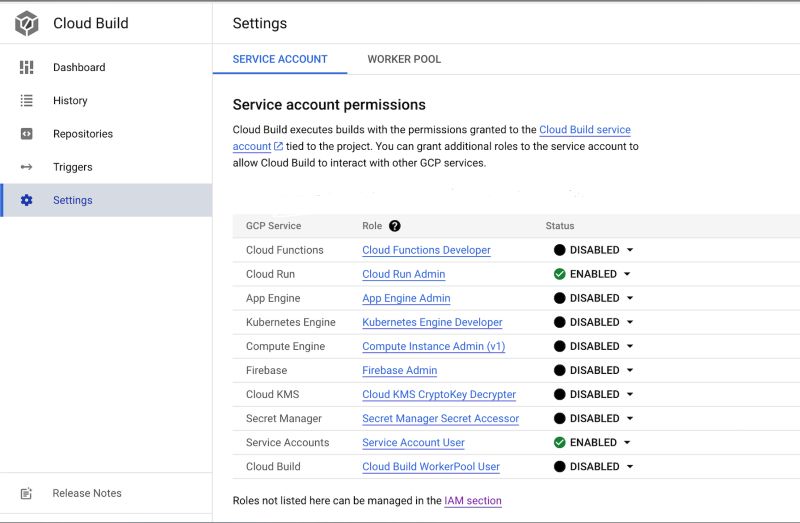The height and width of the screenshot is (523, 800).
Task: Expand the Kubernetes Engine status dropdown arrow
Action: tap(630, 322)
